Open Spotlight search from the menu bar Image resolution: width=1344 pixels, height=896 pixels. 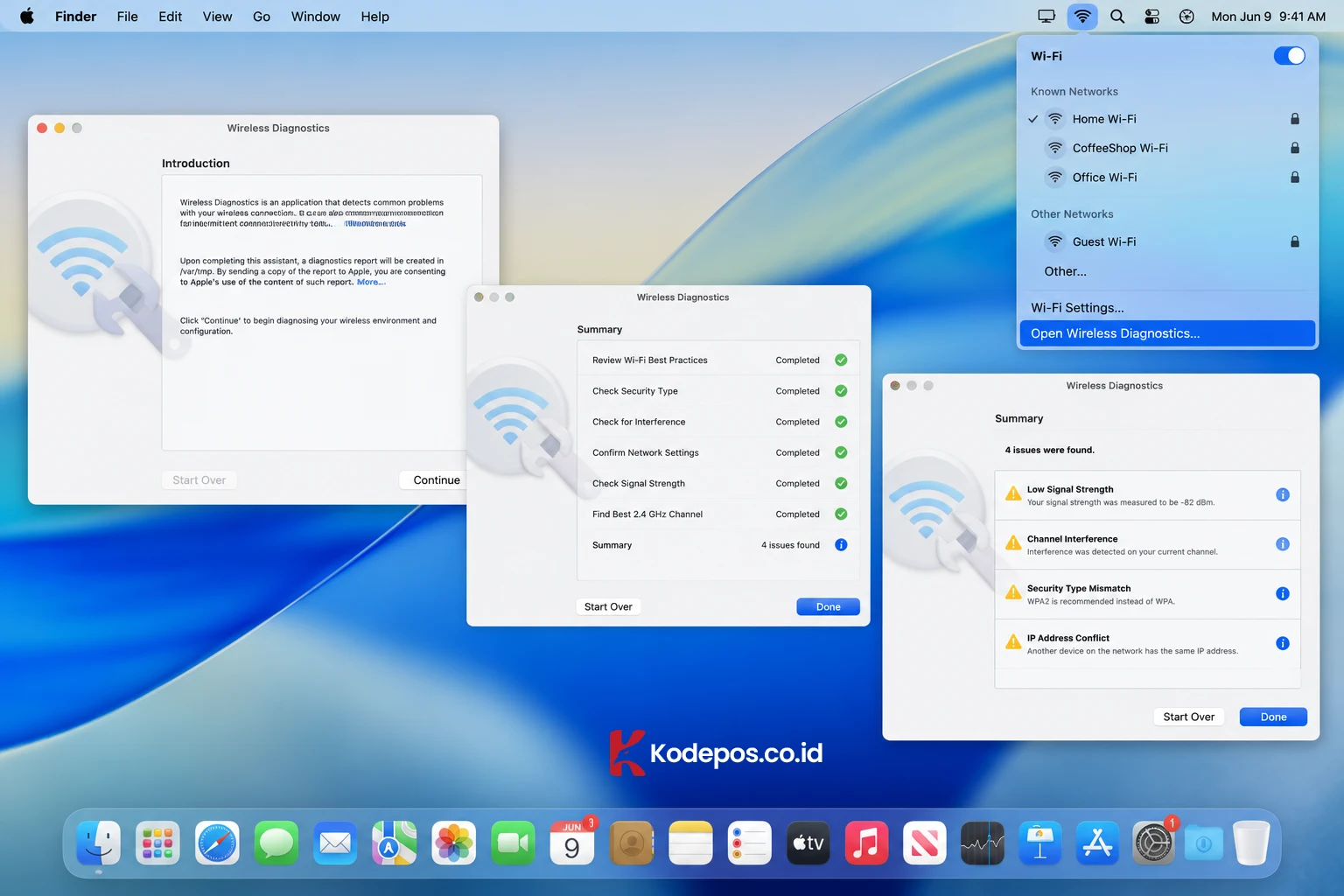click(1117, 17)
